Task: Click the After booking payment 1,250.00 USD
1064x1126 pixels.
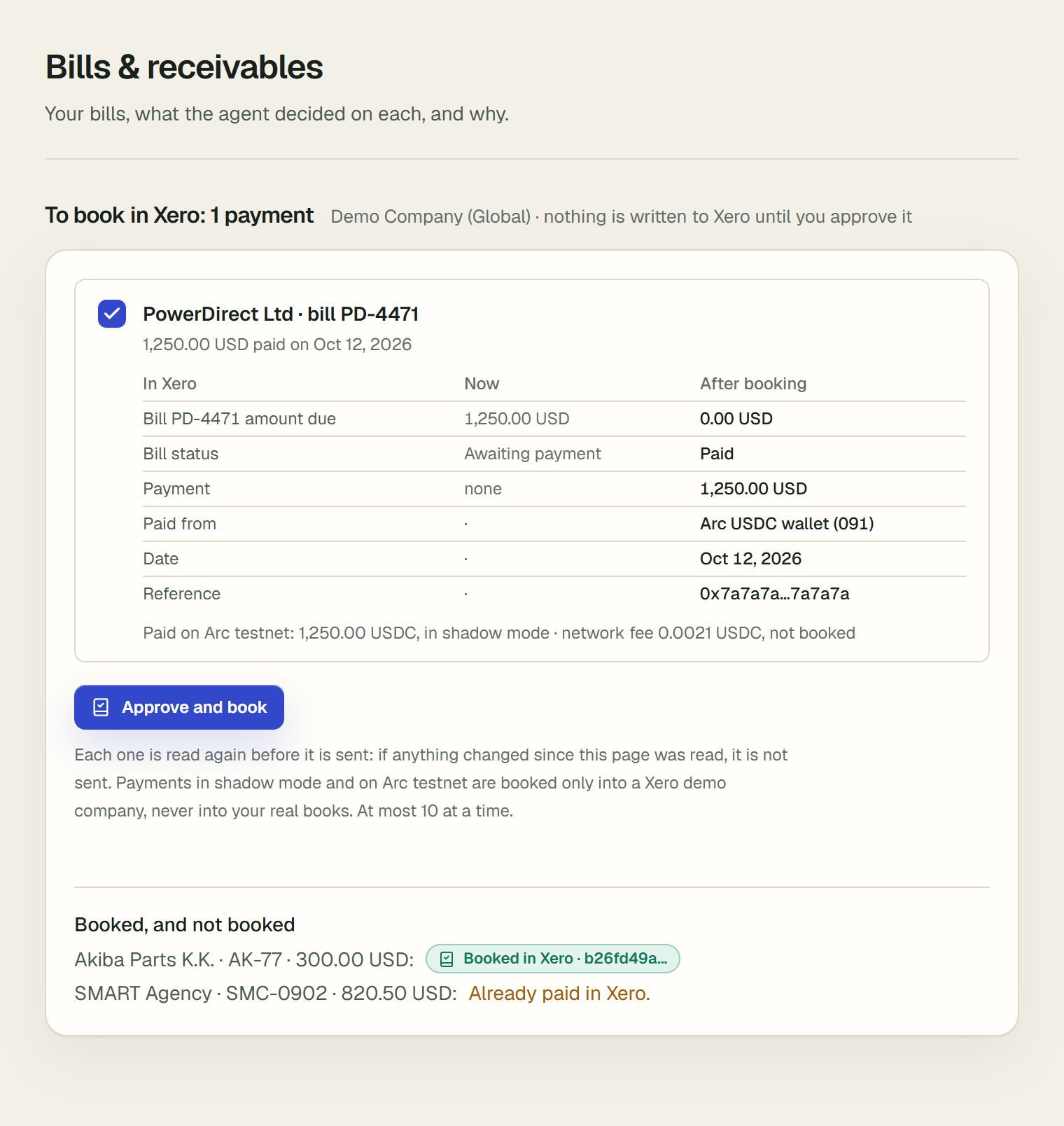Action: [753, 489]
